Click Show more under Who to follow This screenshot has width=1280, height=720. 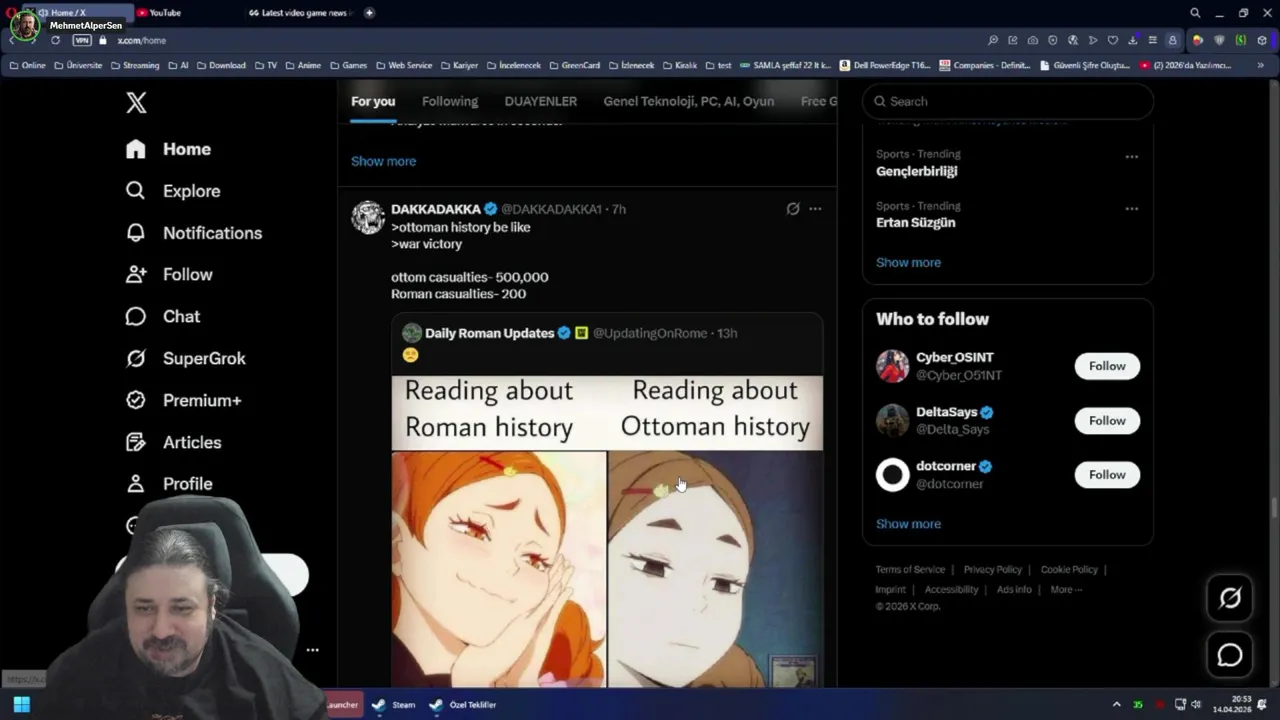click(908, 524)
